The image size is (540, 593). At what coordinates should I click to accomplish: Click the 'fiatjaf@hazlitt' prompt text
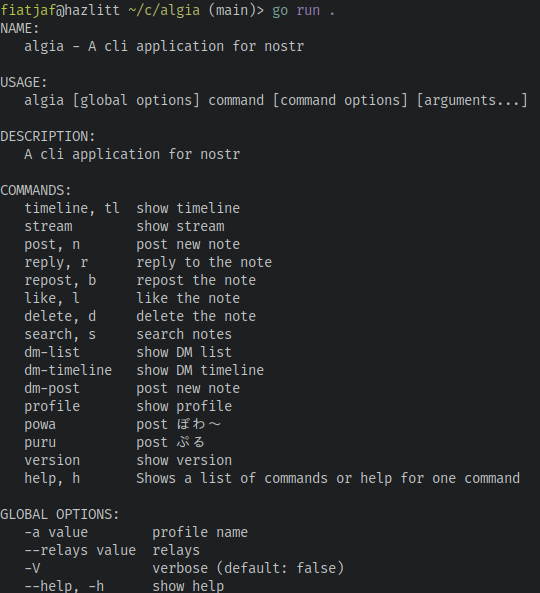[60, 11]
